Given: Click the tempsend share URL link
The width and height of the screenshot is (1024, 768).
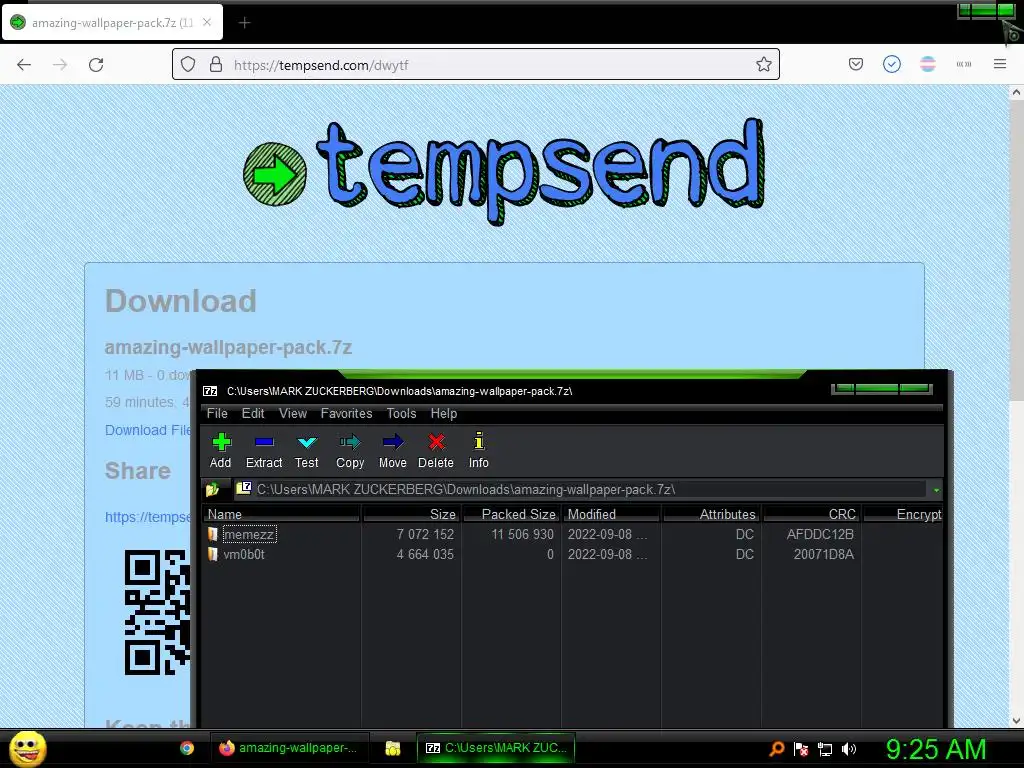Looking at the screenshot, I should 148,517.
